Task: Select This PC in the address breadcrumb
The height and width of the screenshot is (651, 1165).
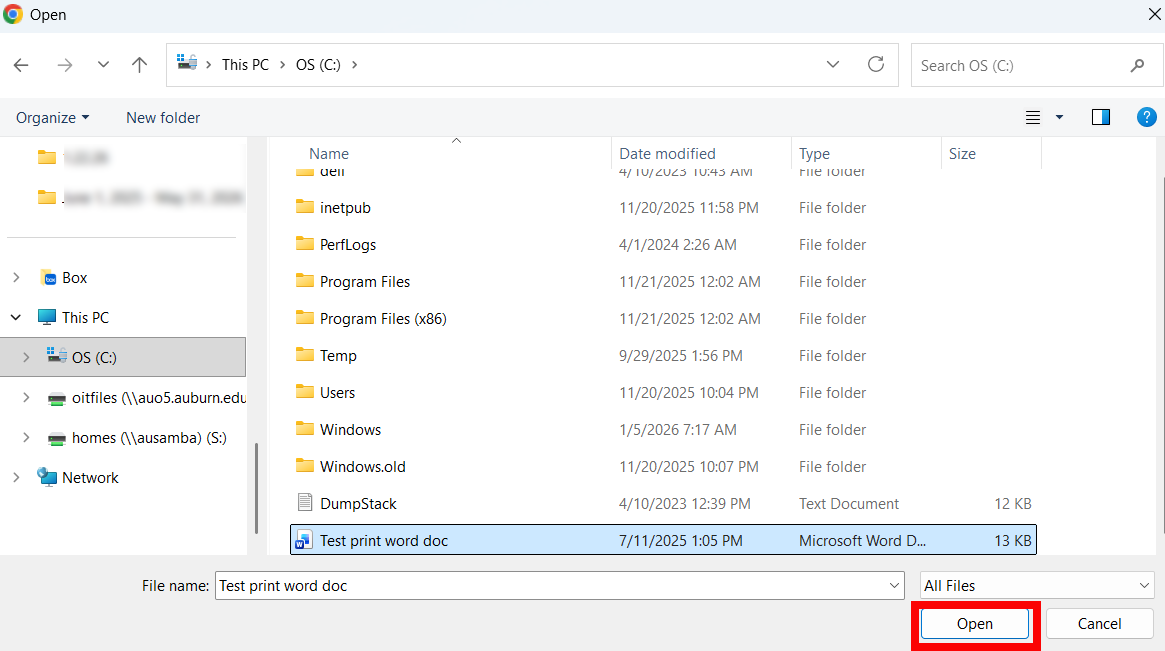Action: pos(245,65)
